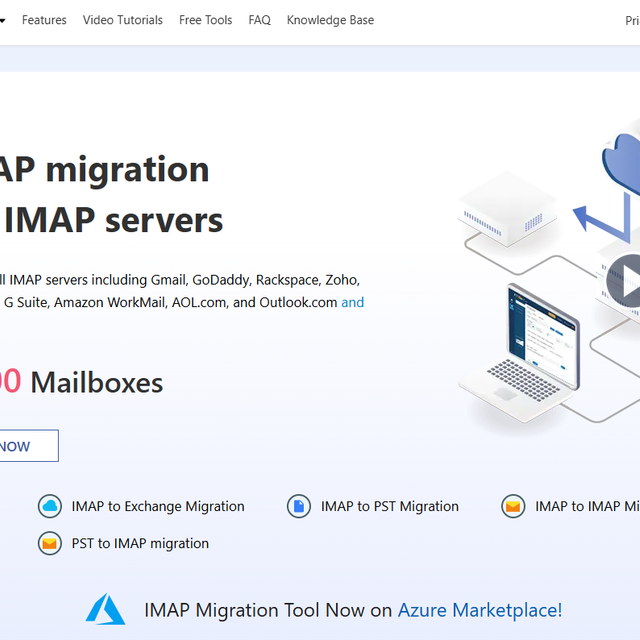Click the Azure logo icon
This screenshot has width=640, height=640.
click(x=105, y=609)
